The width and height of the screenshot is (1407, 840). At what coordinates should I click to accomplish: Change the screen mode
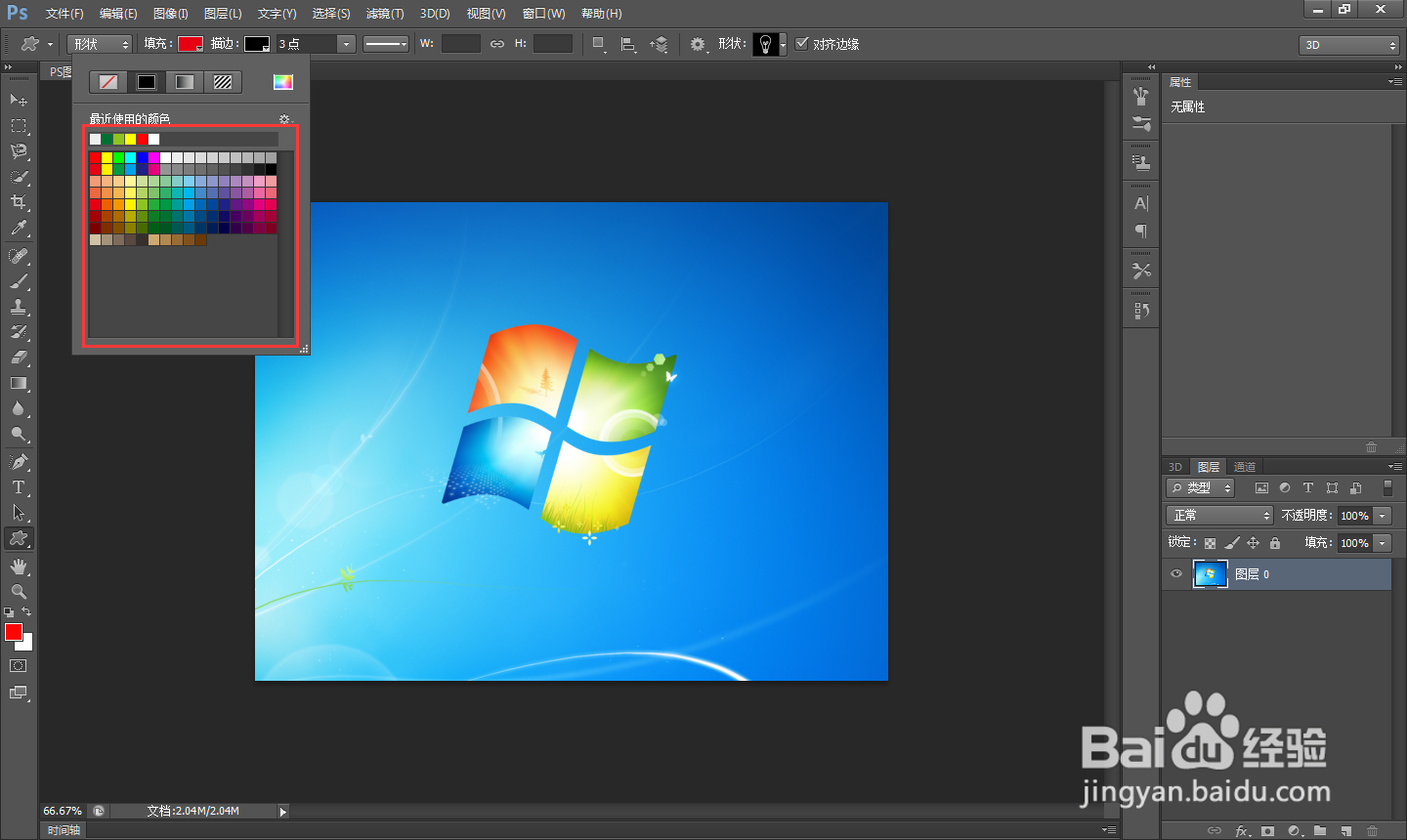click(19, 693)
